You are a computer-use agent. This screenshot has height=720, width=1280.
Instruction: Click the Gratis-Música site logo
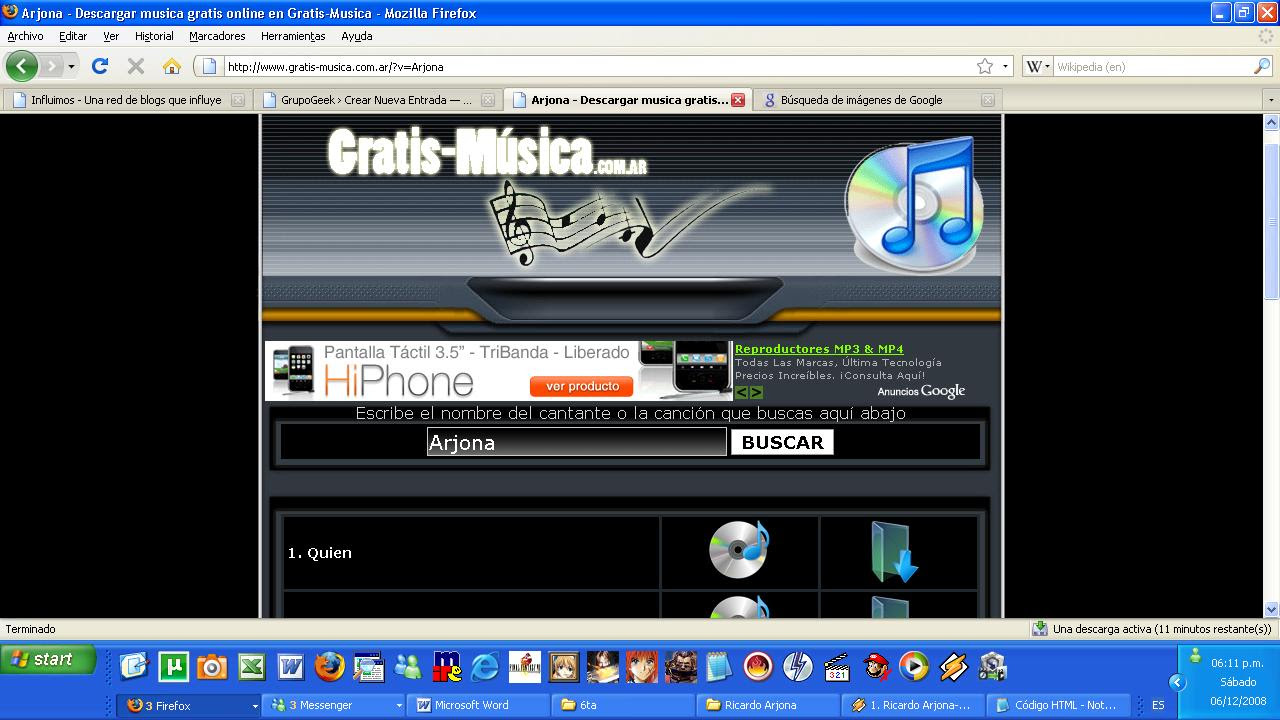point(487,153)
